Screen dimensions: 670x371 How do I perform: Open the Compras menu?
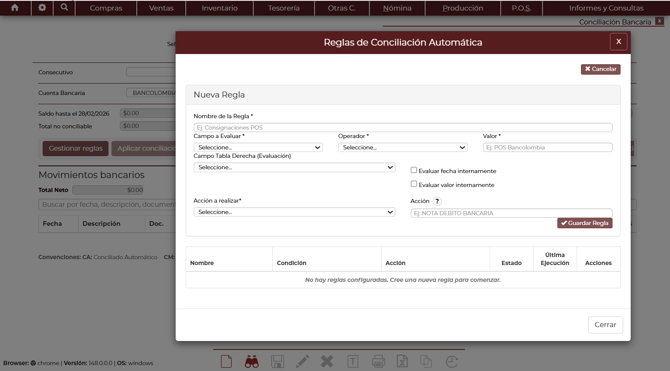click(x=106, y=8)
